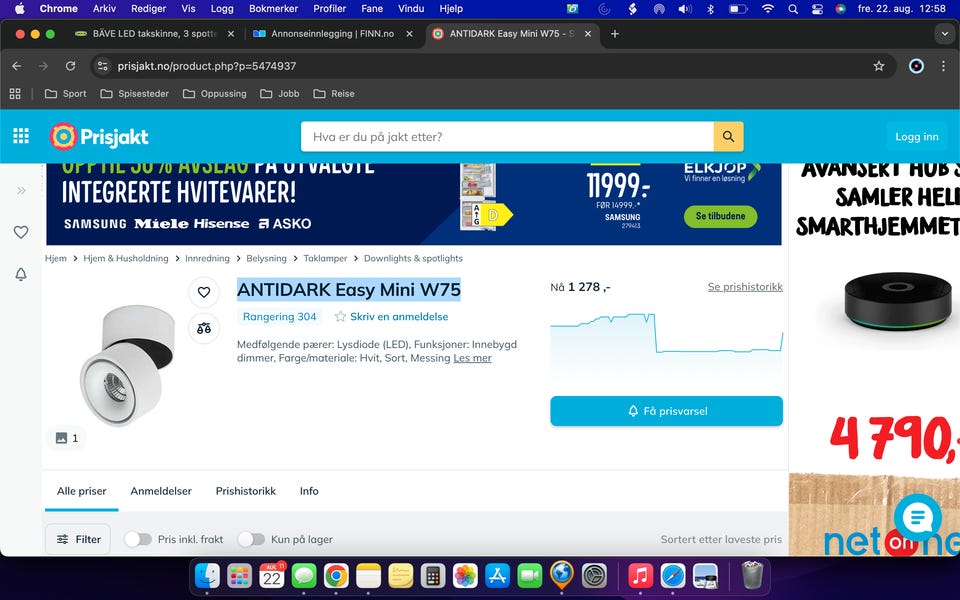Image resolution: width=960 pixels, height=600 pixels.
Task: Click the Chrome profile avatar icon
Action: click(916, 66)
